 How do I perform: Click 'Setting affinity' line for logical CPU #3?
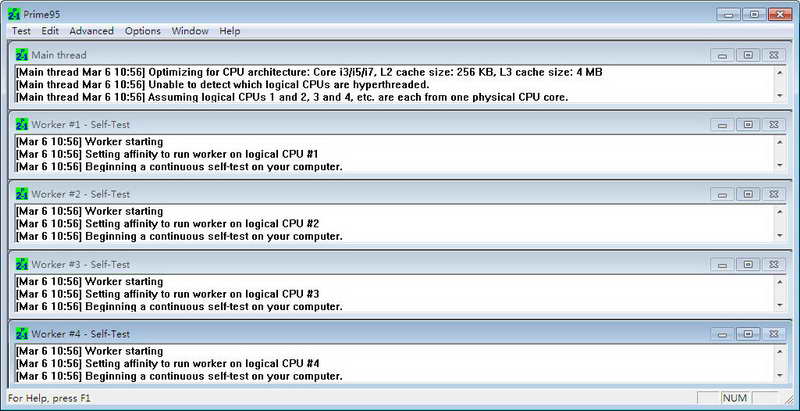click(167, 294)
